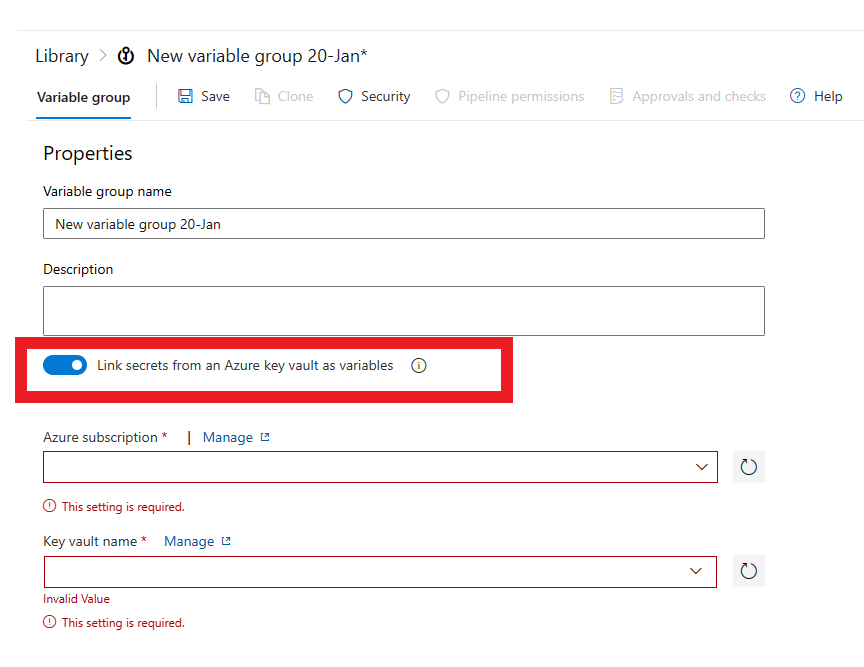Open Manage link for Key vault name

coord(189,541)
